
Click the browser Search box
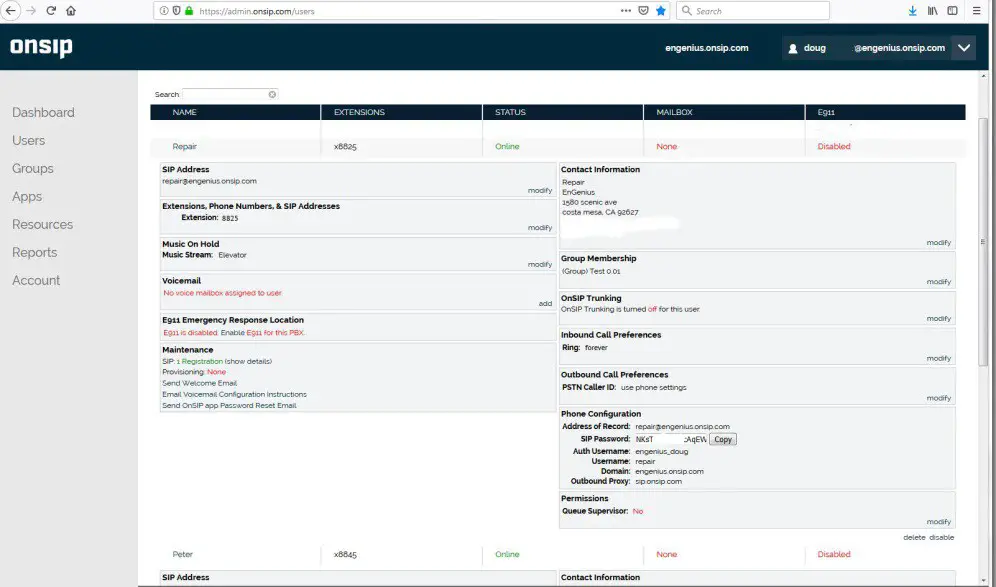click(x=753, y=11)
